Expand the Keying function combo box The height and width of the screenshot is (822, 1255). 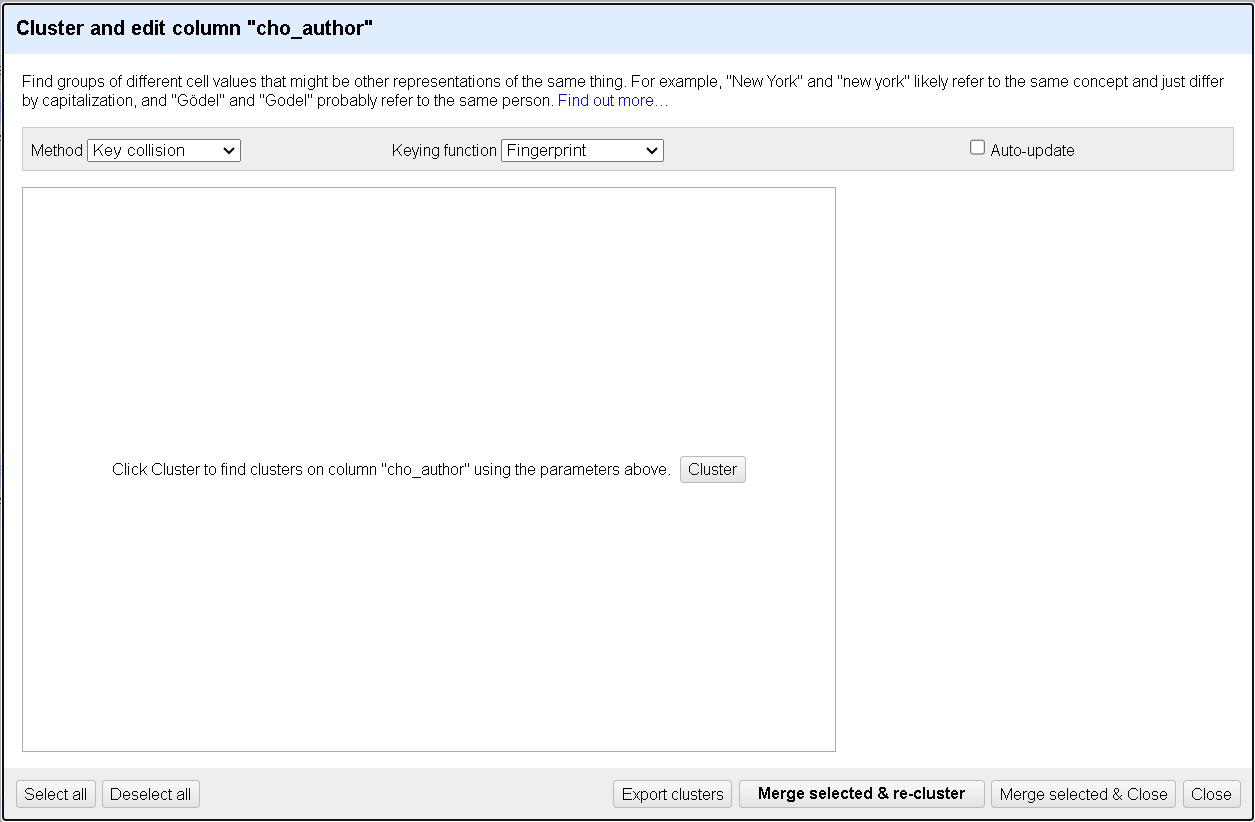(x=582, y=150)
